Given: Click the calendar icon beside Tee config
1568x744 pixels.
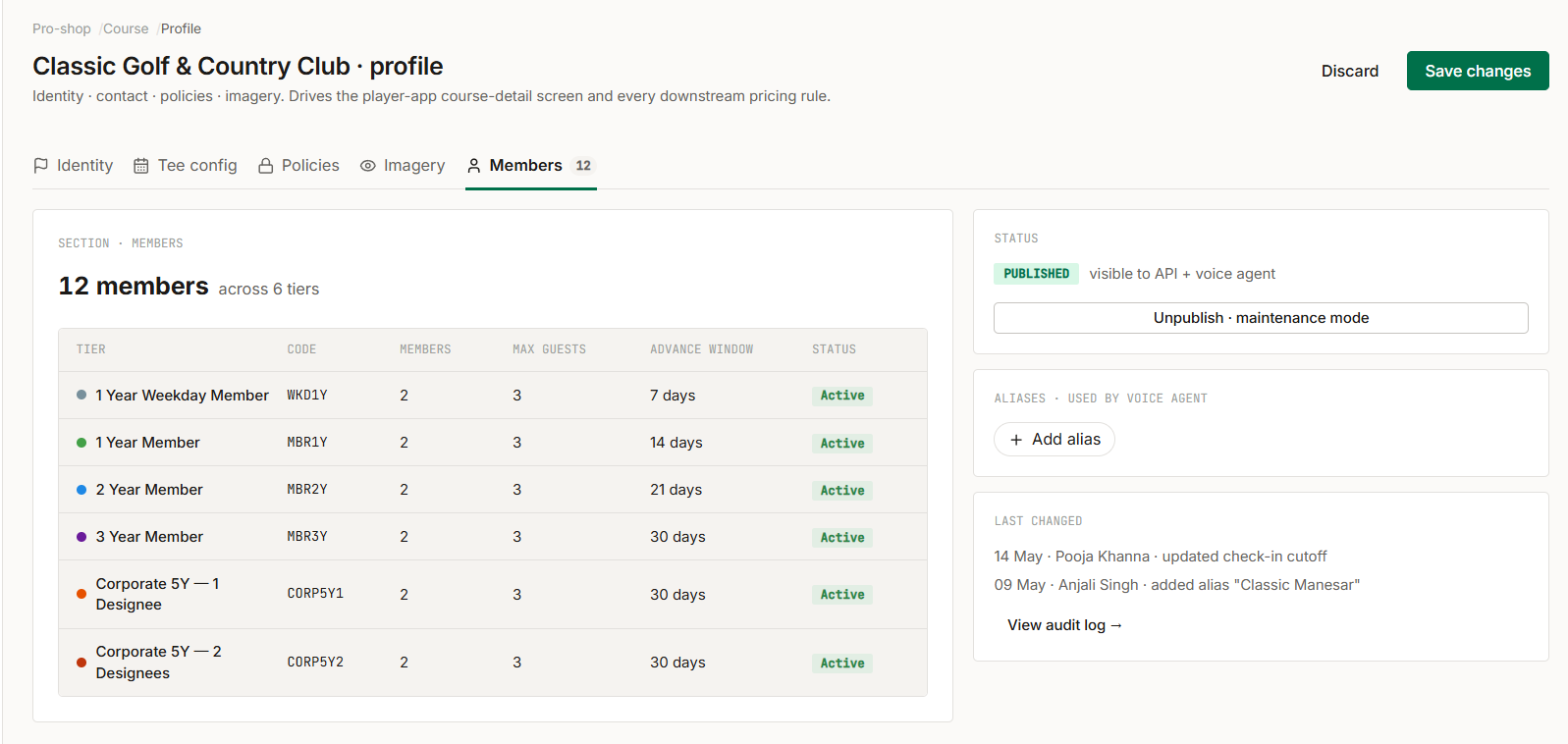Looking at the screenshot, I should 141,166.
